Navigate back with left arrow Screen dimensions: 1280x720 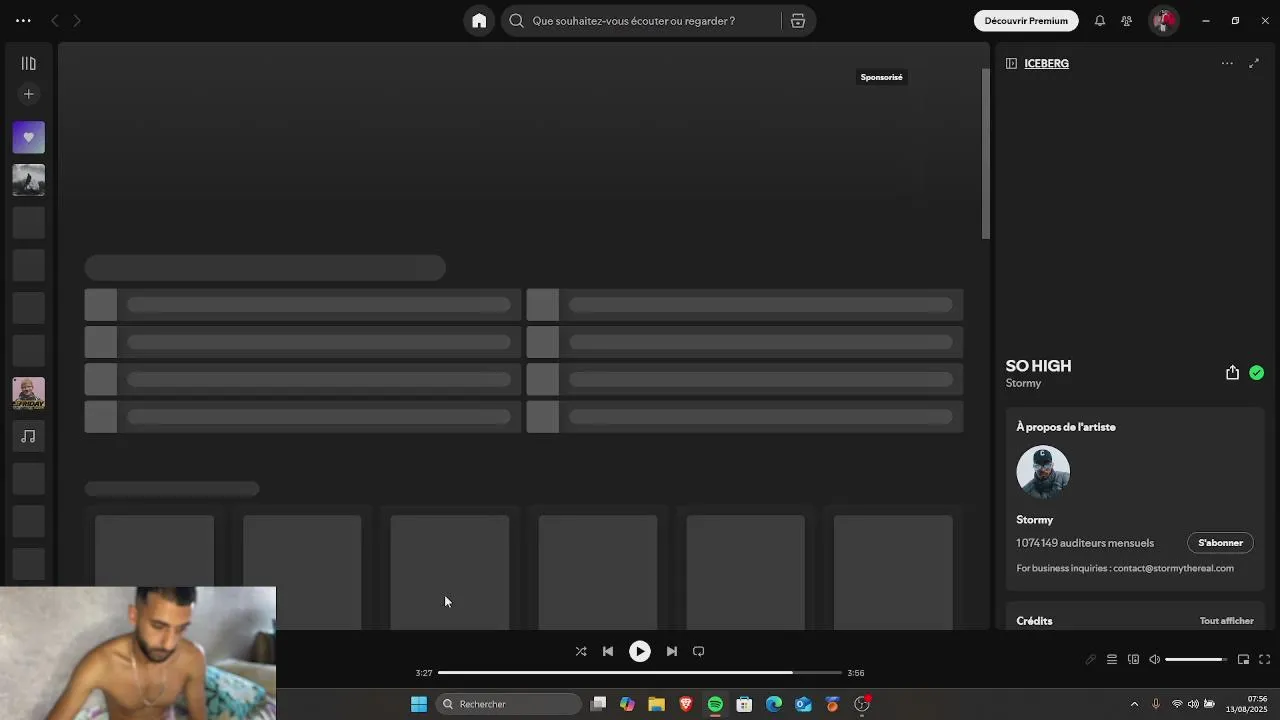click(55, 21)
